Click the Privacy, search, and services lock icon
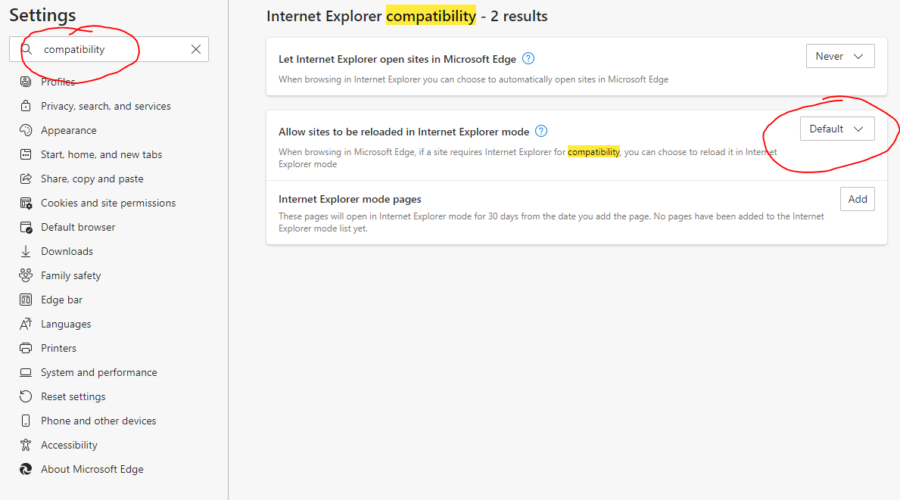This screenshot has width=900, height=500. click(26, 106)
